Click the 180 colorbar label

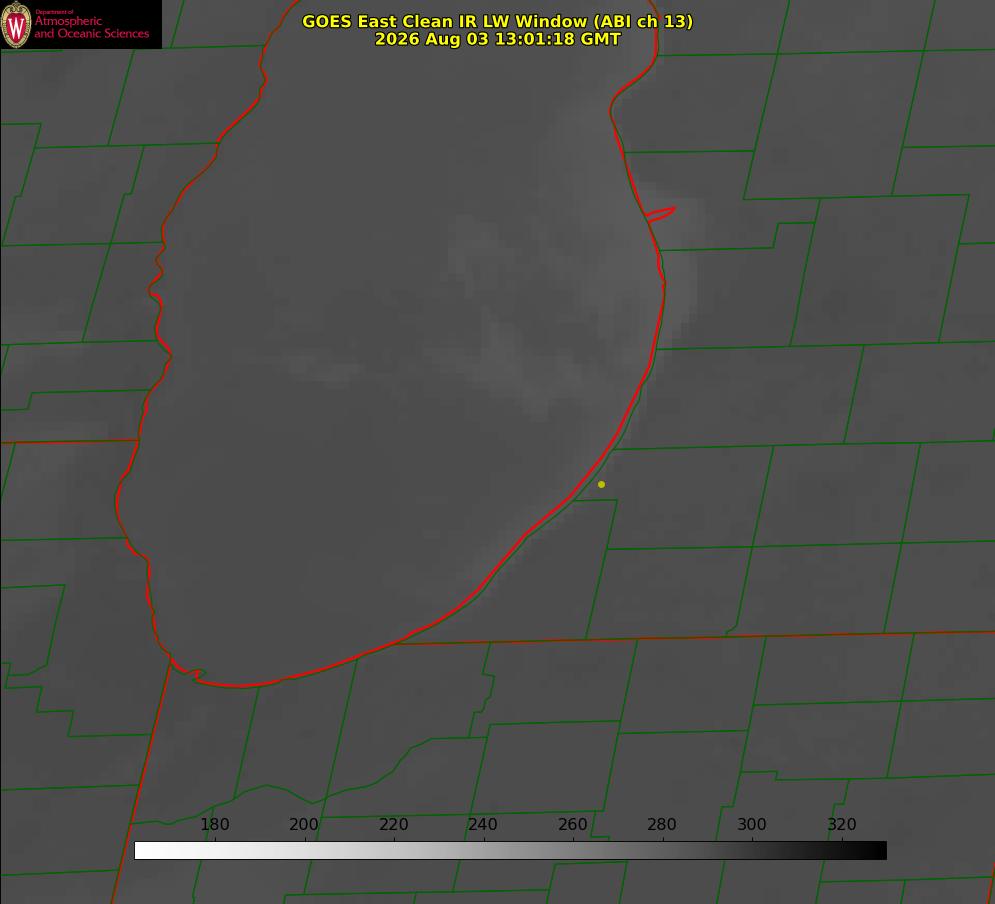pyautogui.click(x=214, y=824)
